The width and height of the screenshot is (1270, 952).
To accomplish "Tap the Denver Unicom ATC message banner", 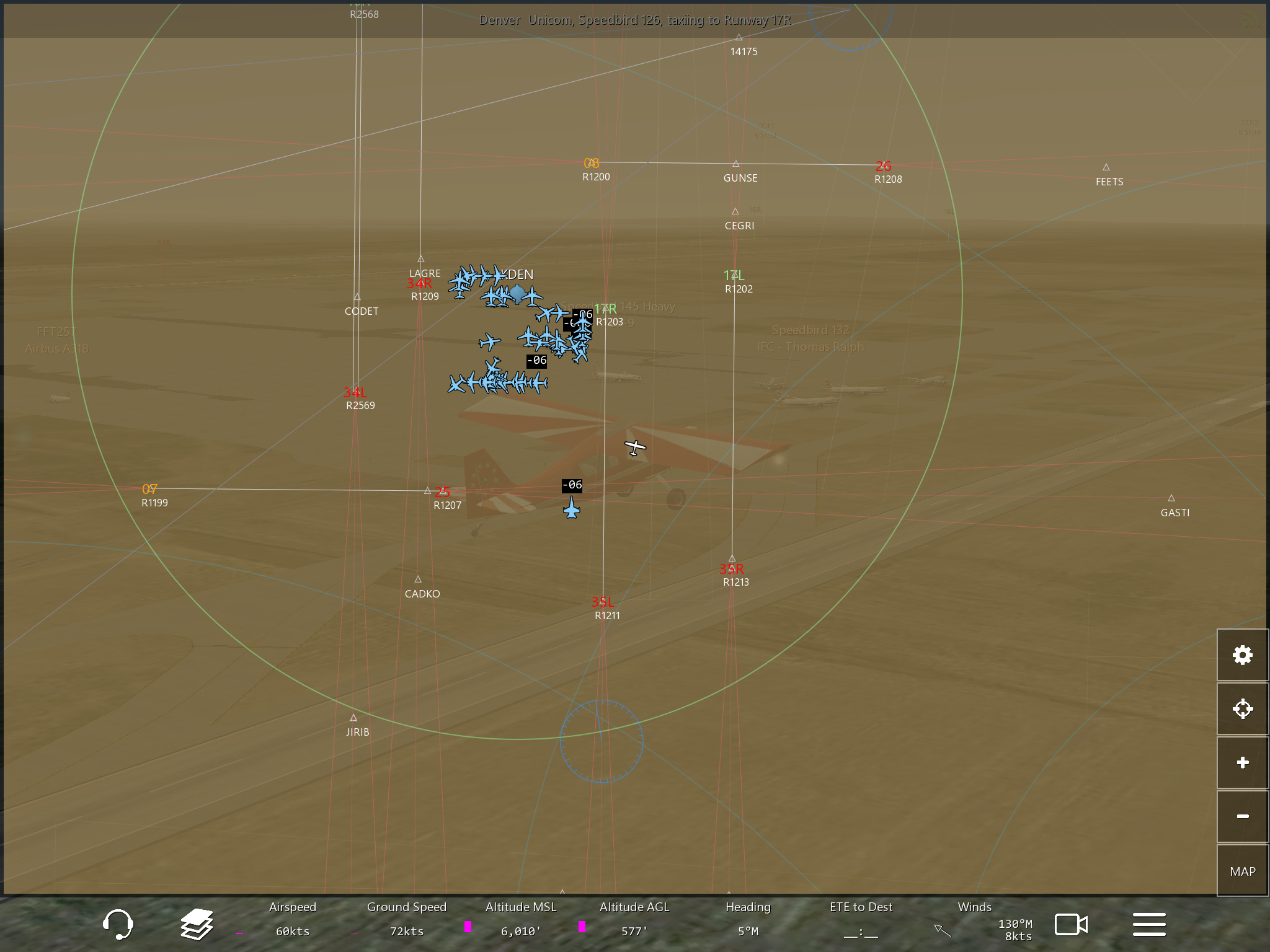I will point(635,20).
